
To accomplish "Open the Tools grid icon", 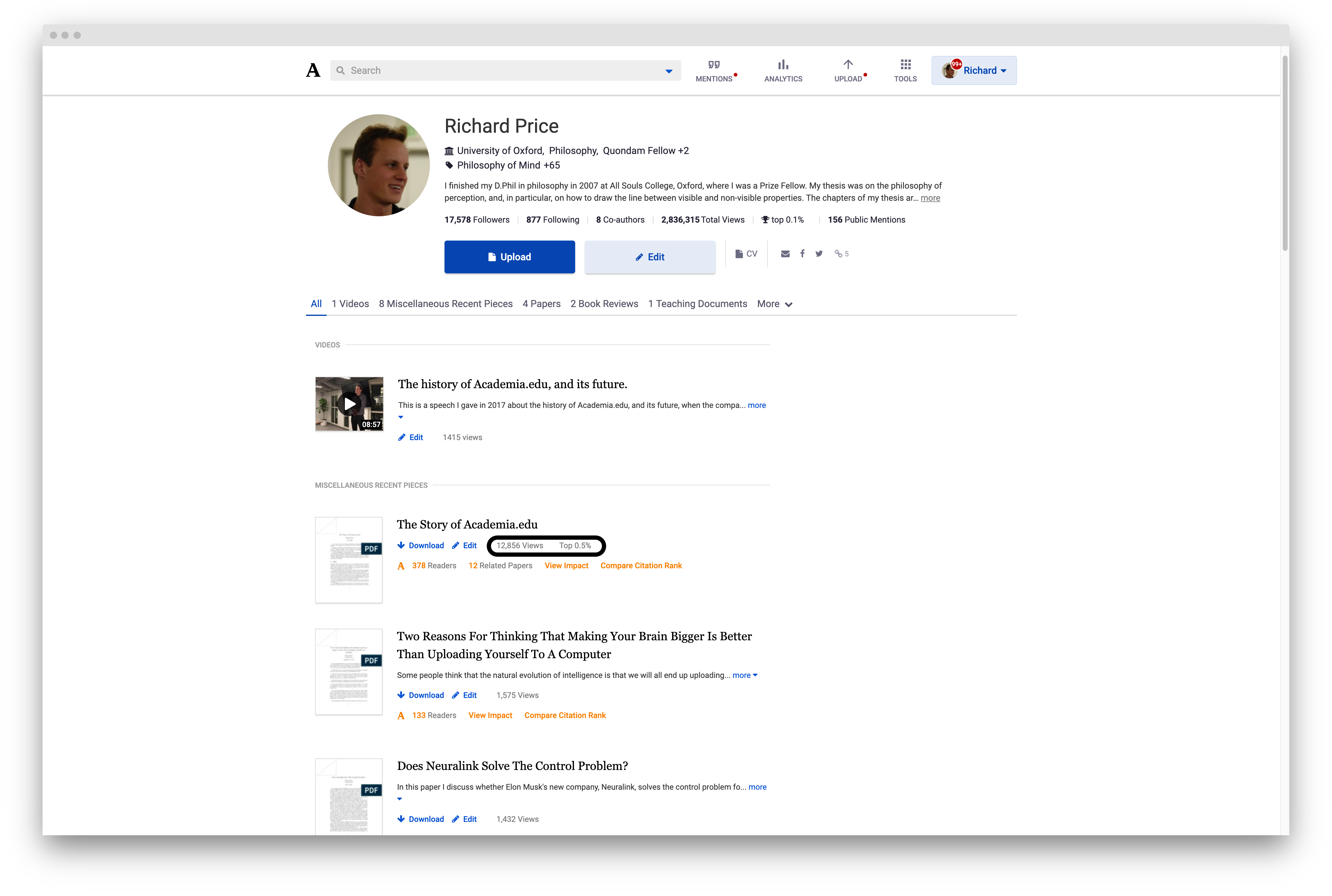I will (905, 65).
